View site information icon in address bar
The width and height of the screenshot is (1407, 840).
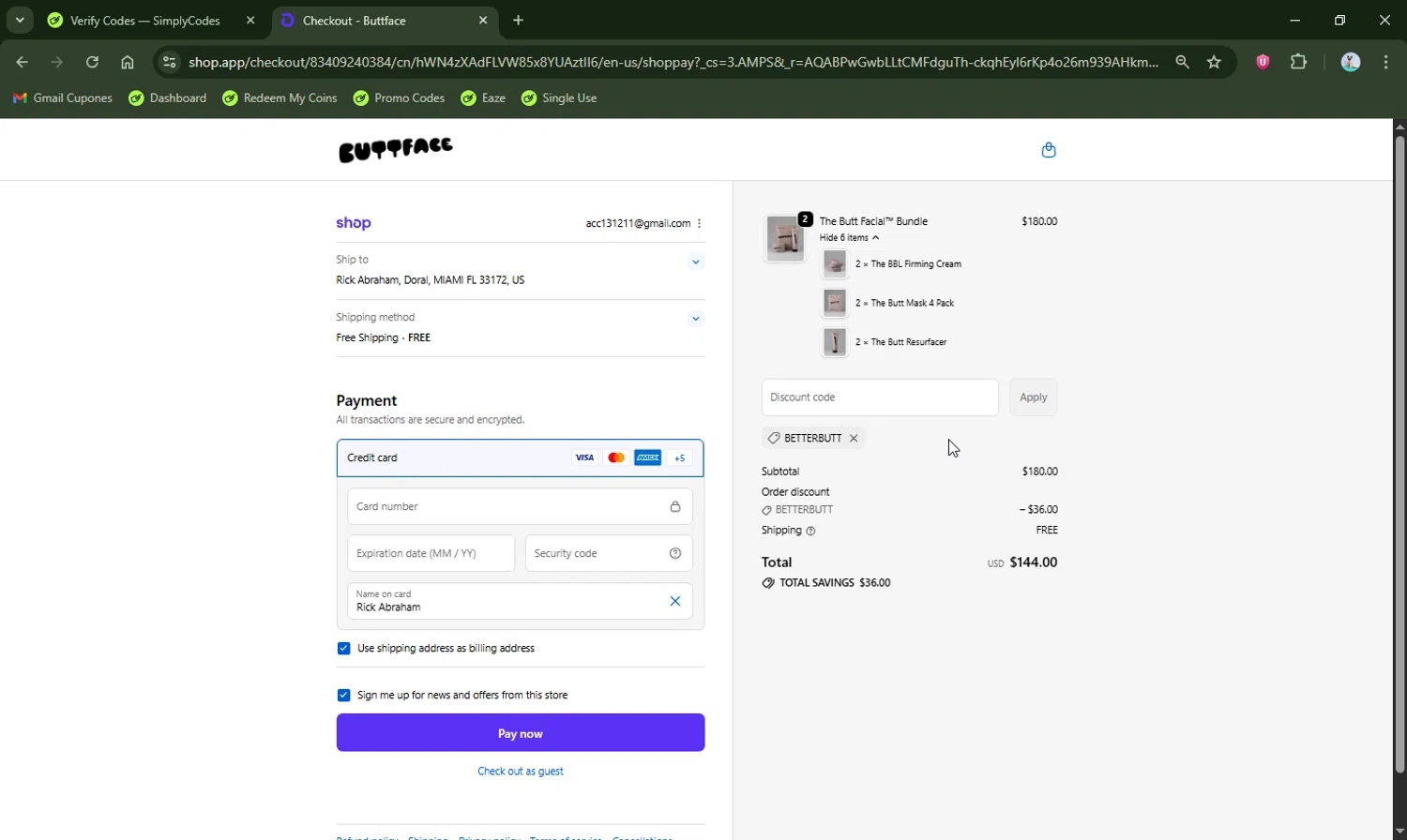[x=169, y=62]
